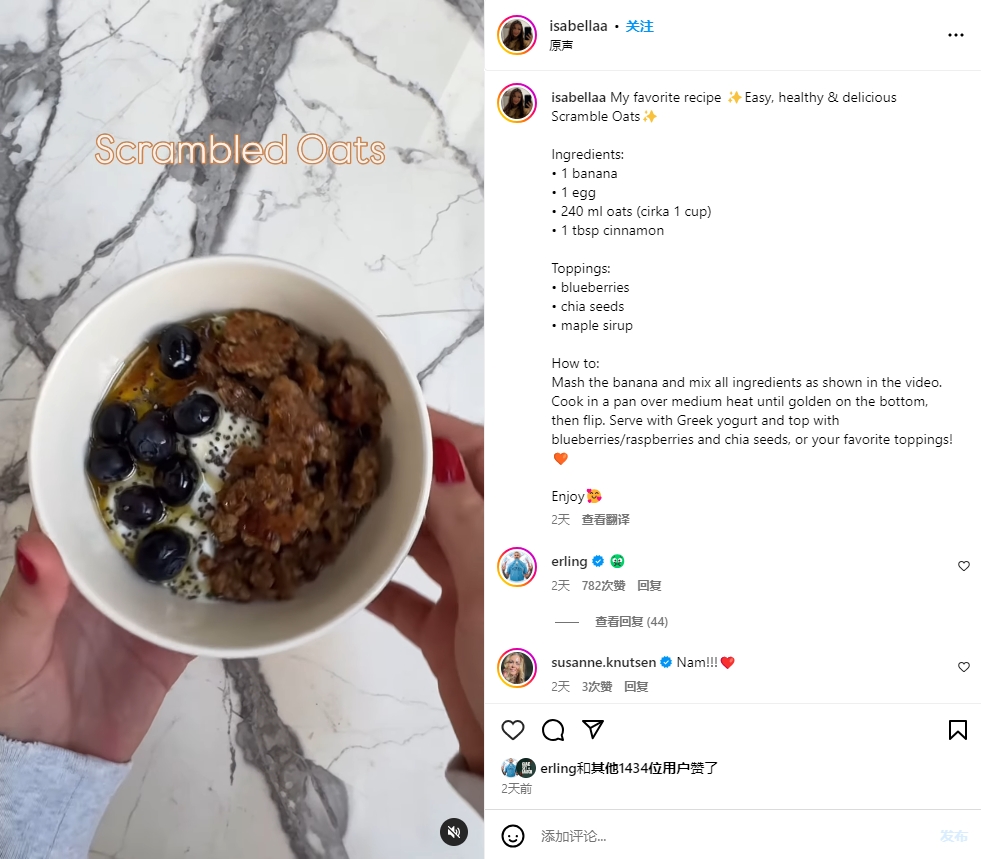Open emoji picker in comment box

click(512, 836)
